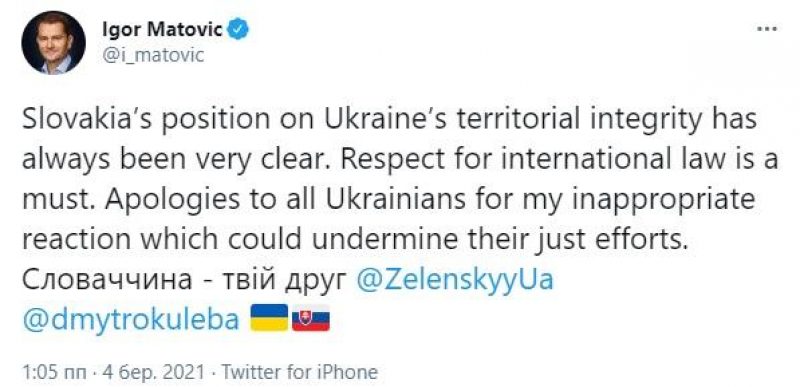This screenshot has height=387, width=800.
Task: Open the @dmytrokuleba mention
Action: [x=132, y=320]
